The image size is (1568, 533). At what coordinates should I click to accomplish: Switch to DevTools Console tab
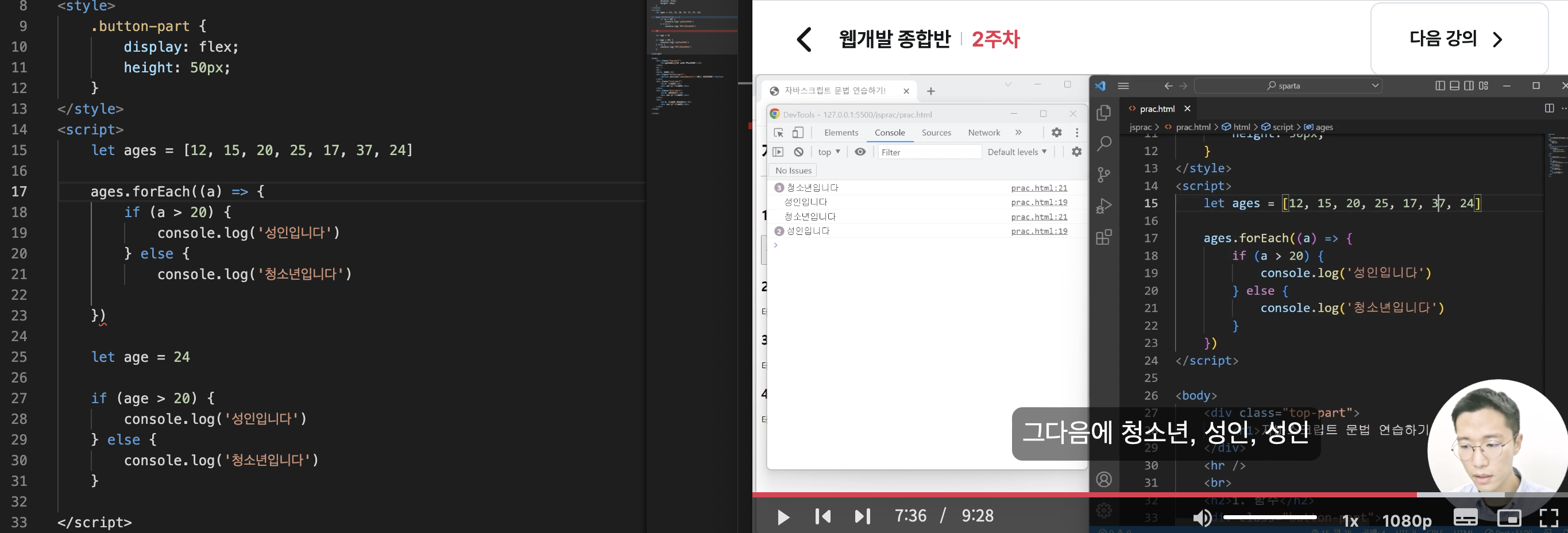coord(889,133)
